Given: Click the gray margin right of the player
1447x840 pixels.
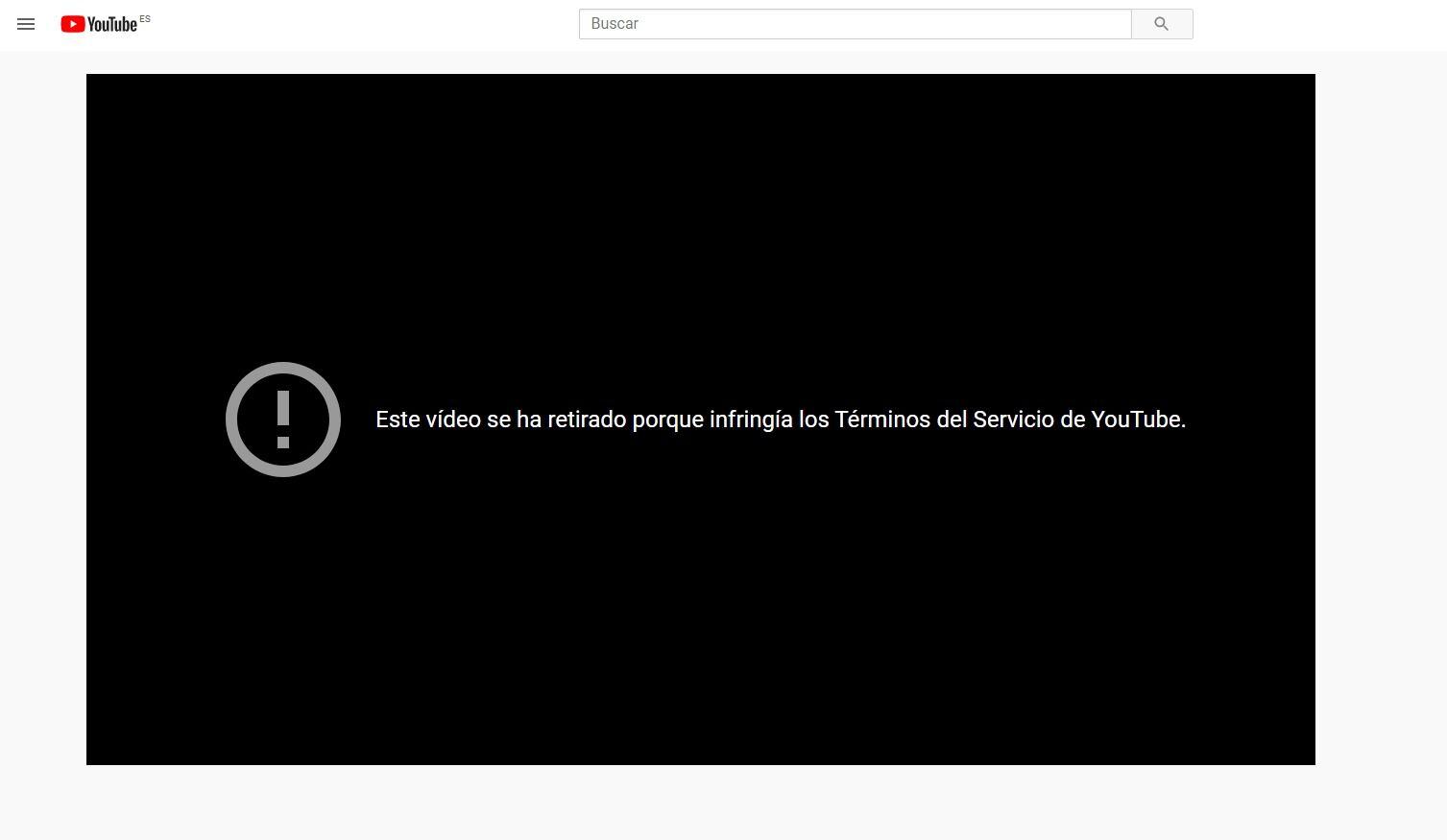Looking at the screenshot, I should [1380, 420].
